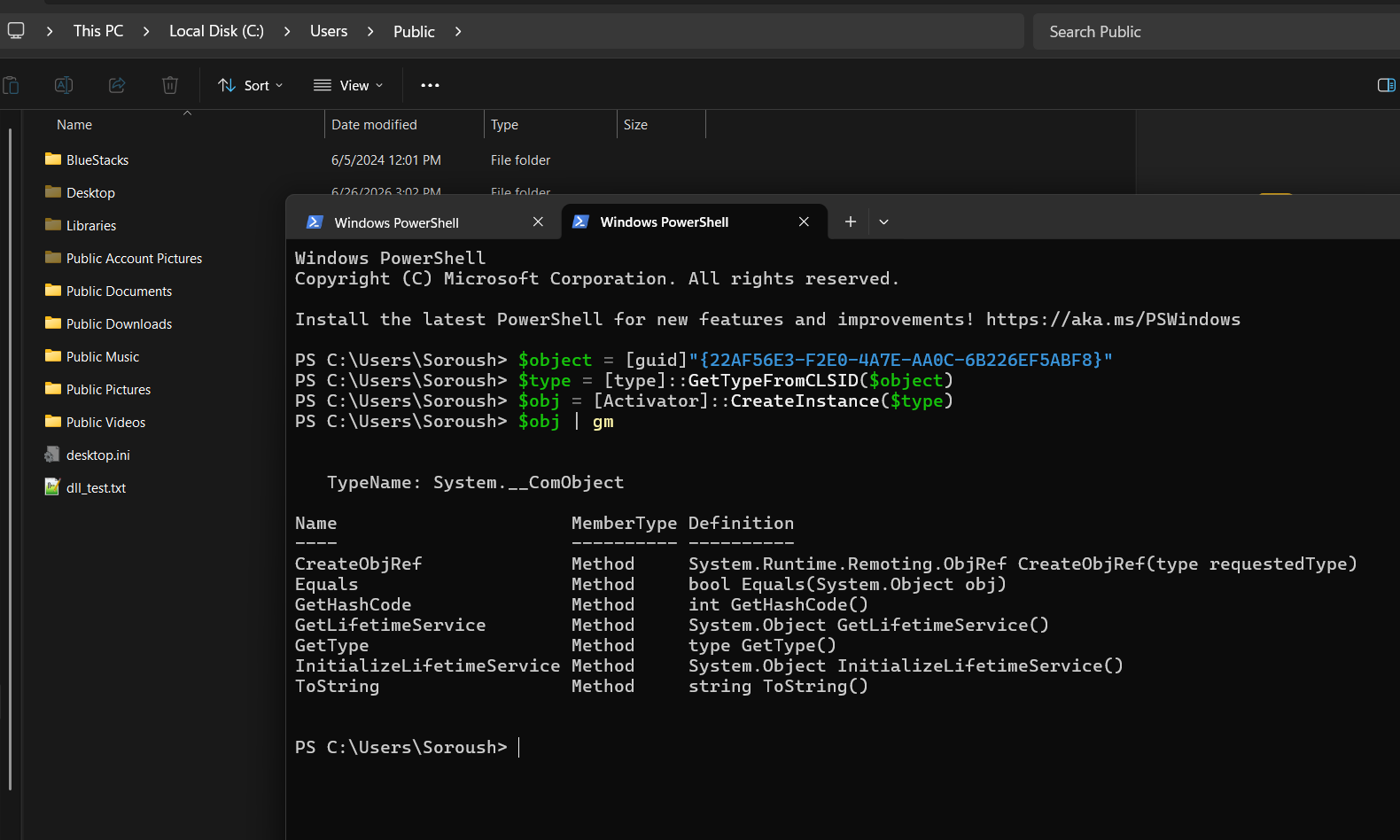Click the Public breadcrumb
1400x840 pixels.
(414, 31)
